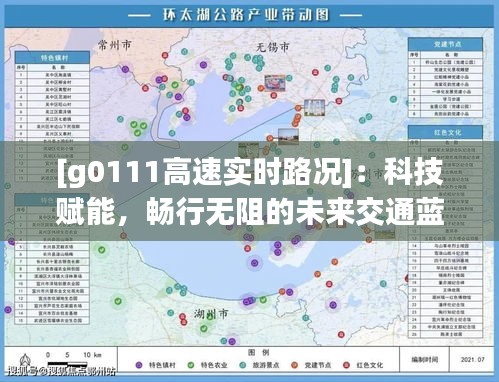Click the red 红色文化 legend icon

[347, 365]
